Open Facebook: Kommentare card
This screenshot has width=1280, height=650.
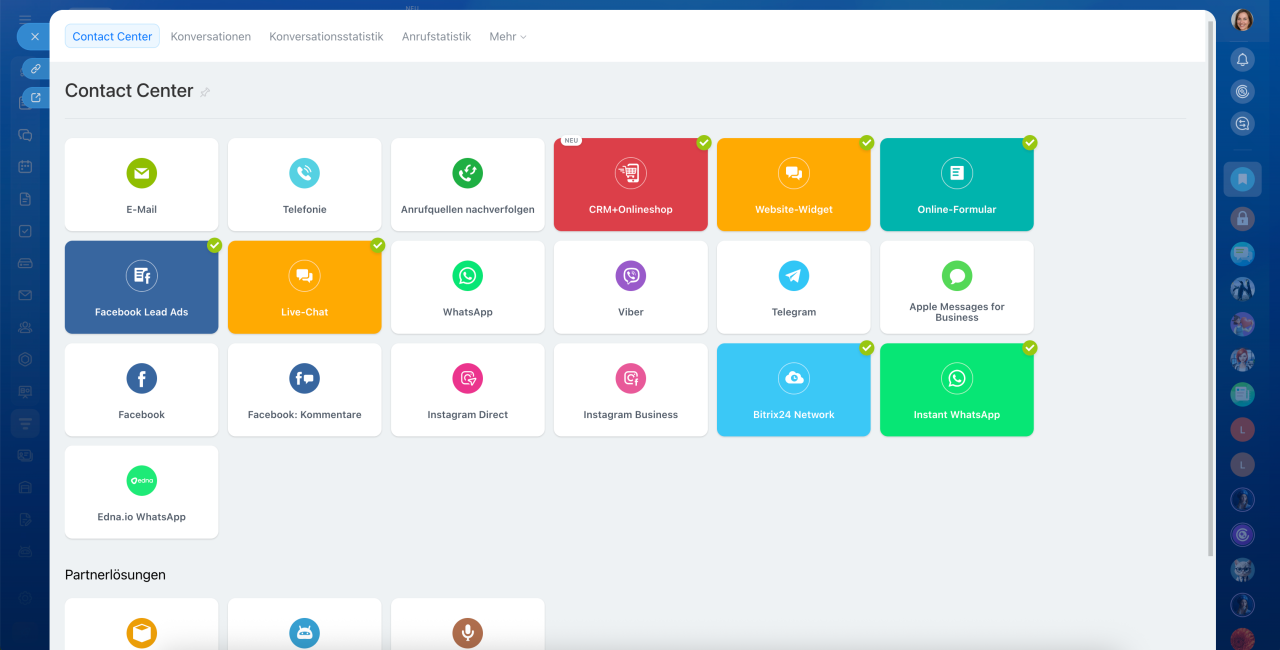tap(304, 390)
